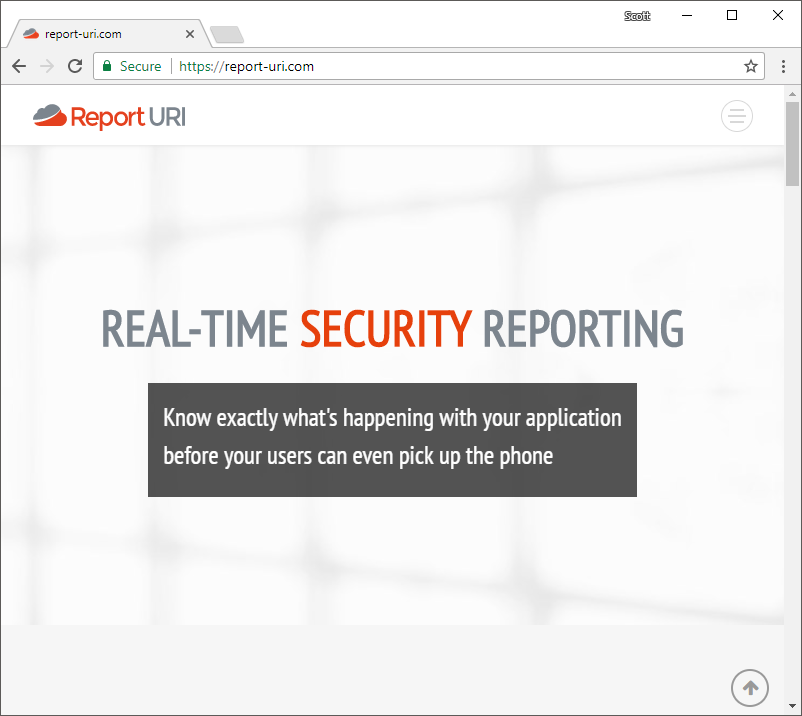Click the scrollbar down arrow
The width and height of the screenshot is (802, 716).
coord(792,708)
